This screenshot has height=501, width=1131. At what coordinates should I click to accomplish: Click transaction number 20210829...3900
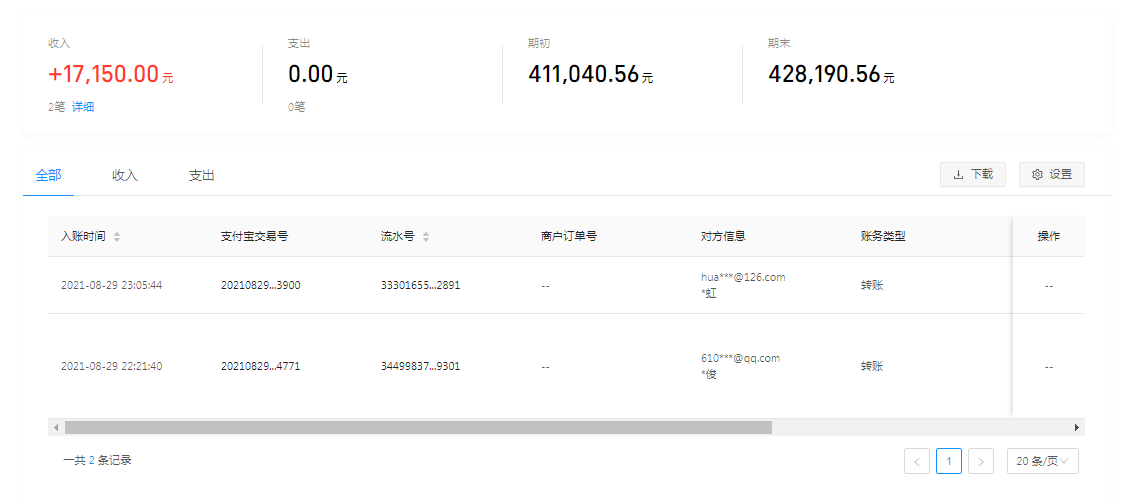(260, 285)
